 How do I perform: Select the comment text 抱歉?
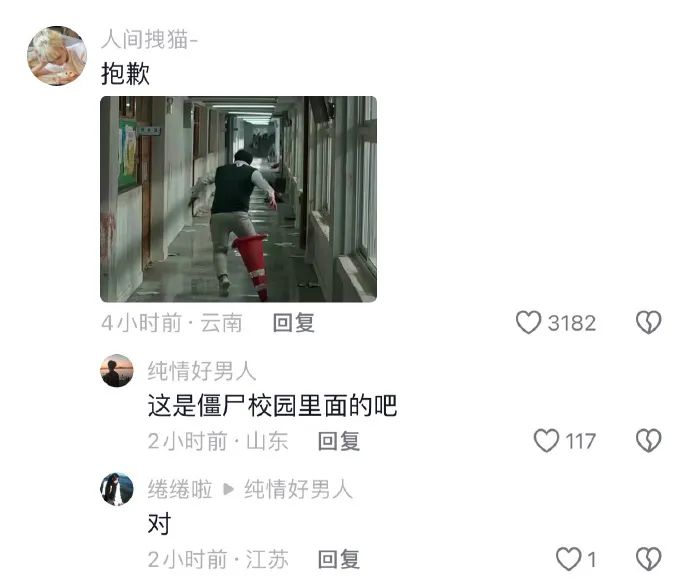(x=125, y=73)
